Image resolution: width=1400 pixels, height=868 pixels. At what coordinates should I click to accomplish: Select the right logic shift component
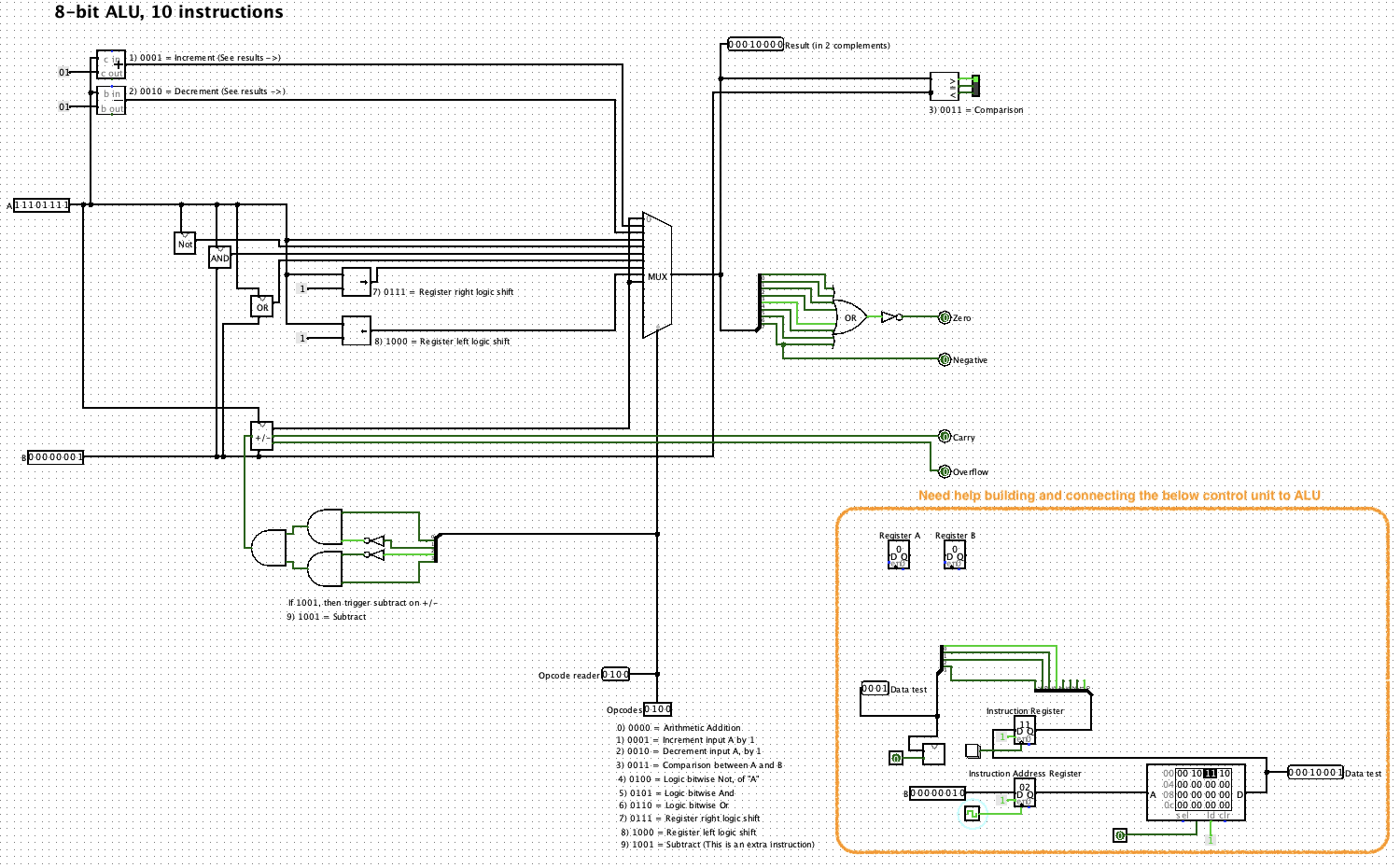point(357,282)
